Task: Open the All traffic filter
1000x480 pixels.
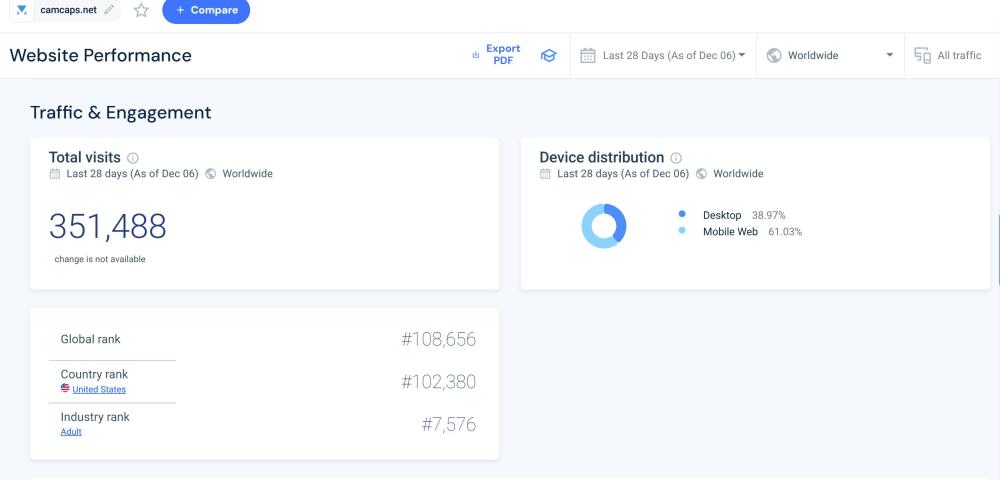Action: point(958,56)
